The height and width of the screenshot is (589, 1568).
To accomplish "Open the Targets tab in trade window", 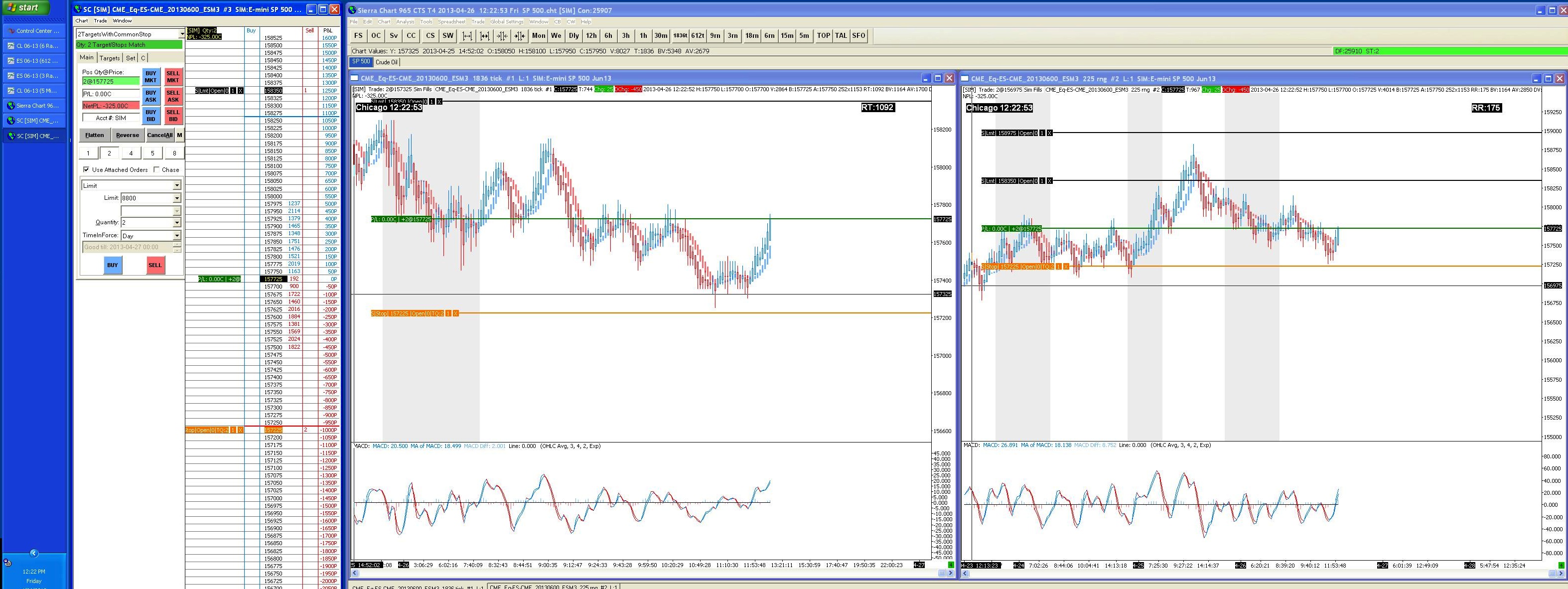I will 110,58.
